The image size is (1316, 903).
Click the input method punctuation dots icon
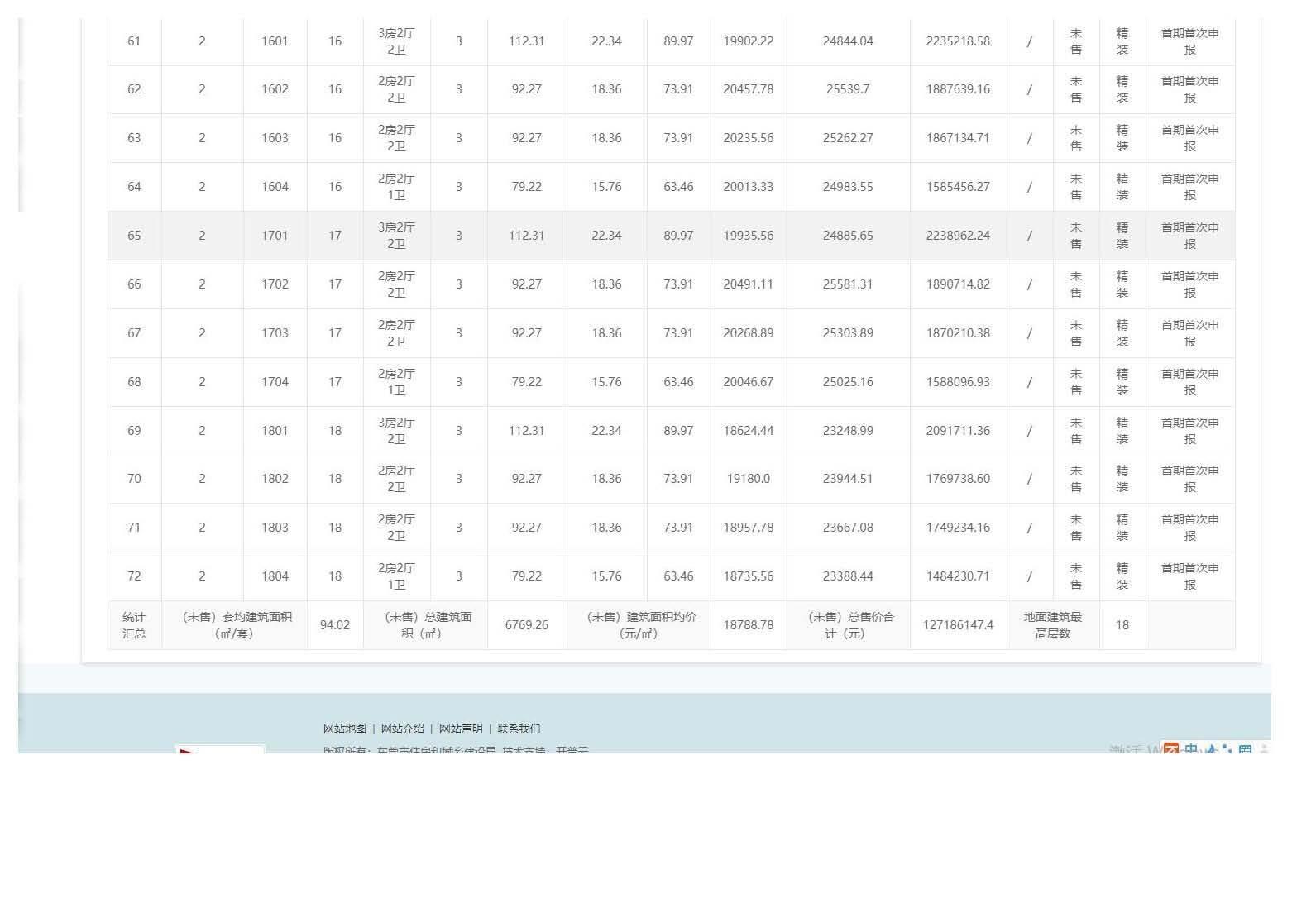(1227, 749)
